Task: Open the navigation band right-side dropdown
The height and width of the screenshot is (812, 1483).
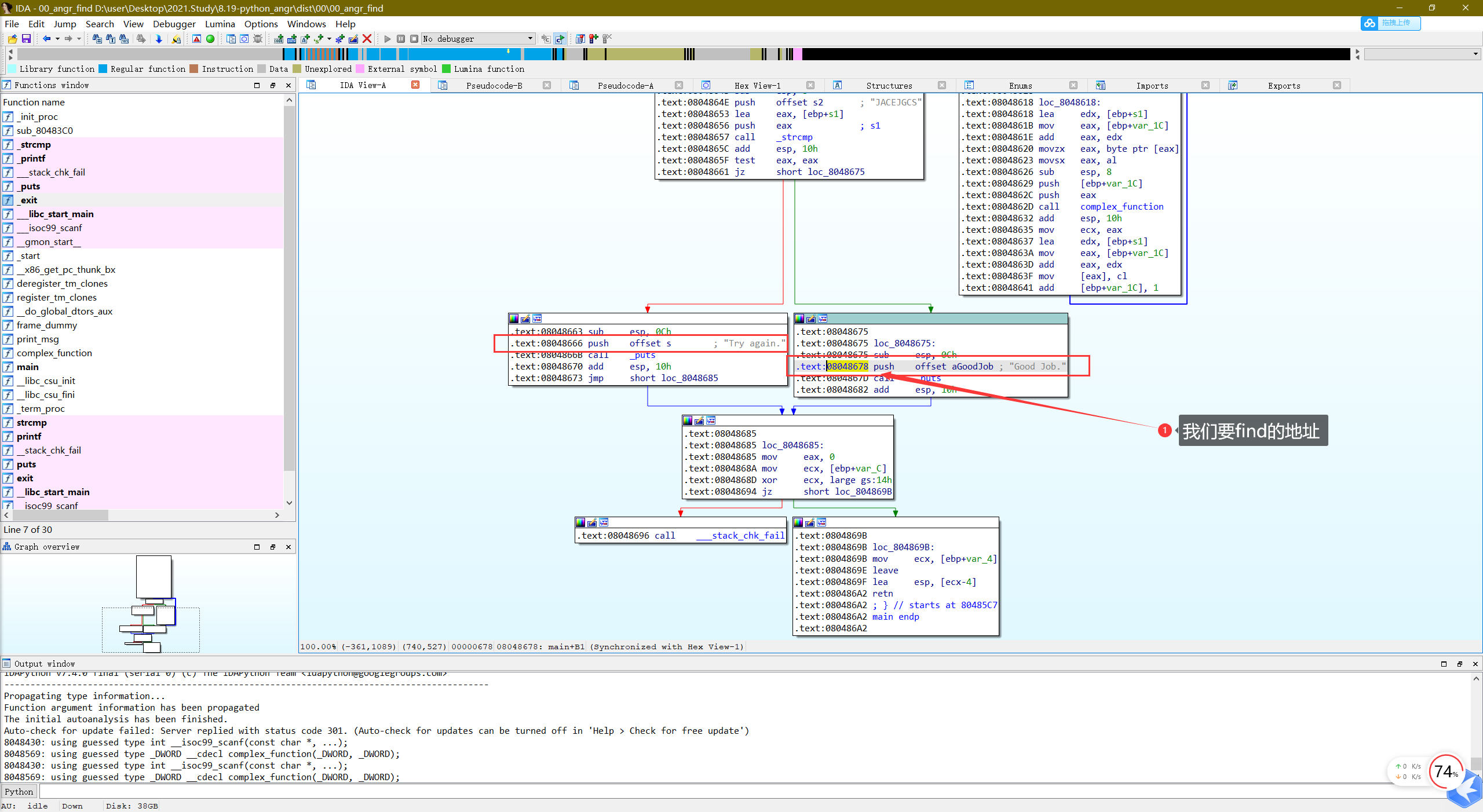Action: click(x=1475, y=54)
